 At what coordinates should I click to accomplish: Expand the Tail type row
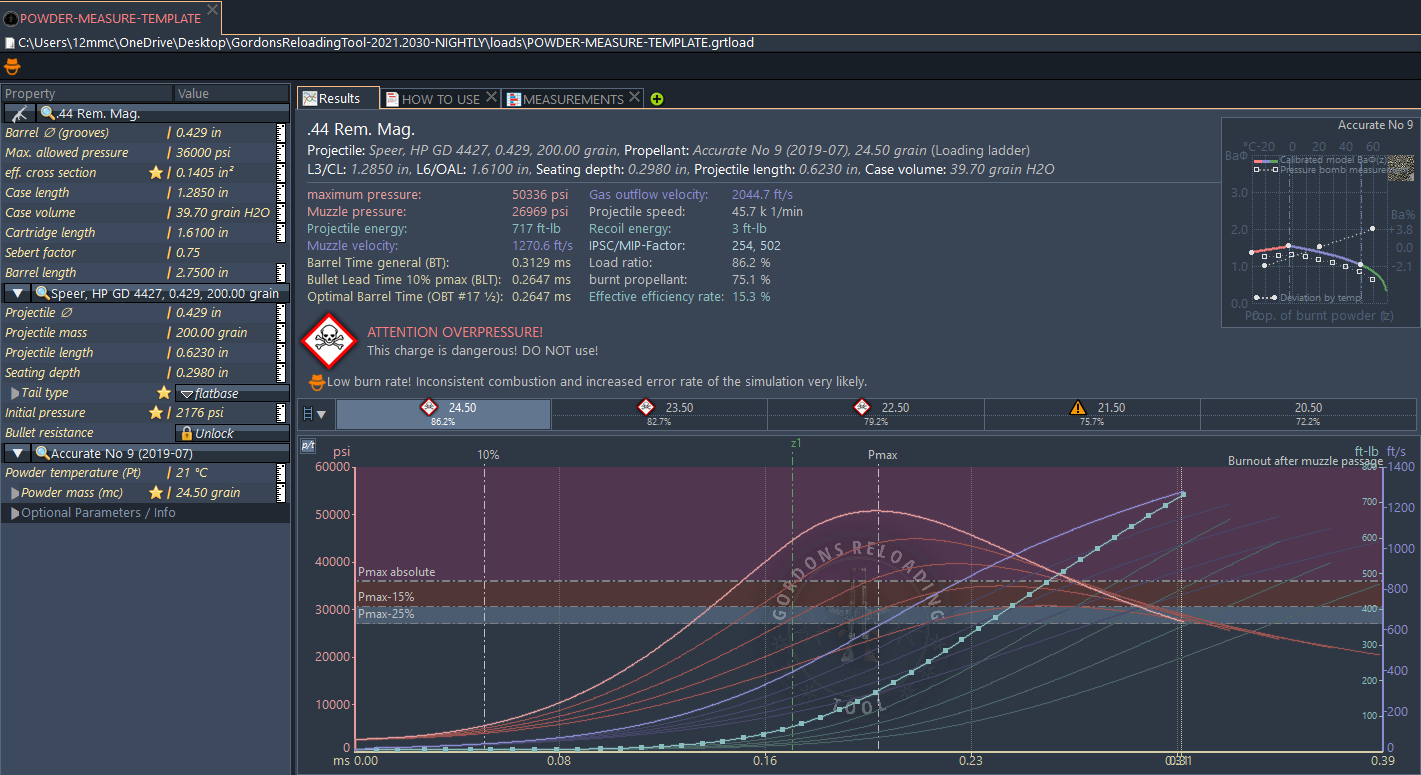(15, 393)
